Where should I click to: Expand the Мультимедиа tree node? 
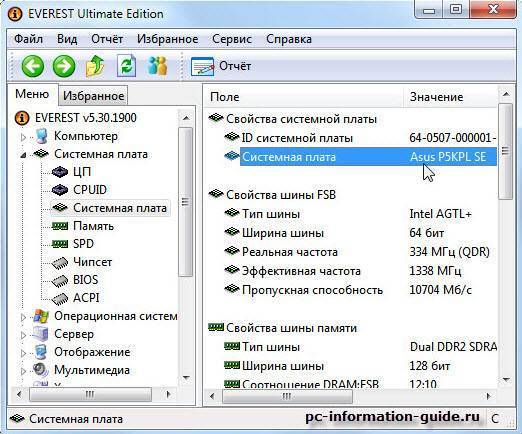[23, 370]
